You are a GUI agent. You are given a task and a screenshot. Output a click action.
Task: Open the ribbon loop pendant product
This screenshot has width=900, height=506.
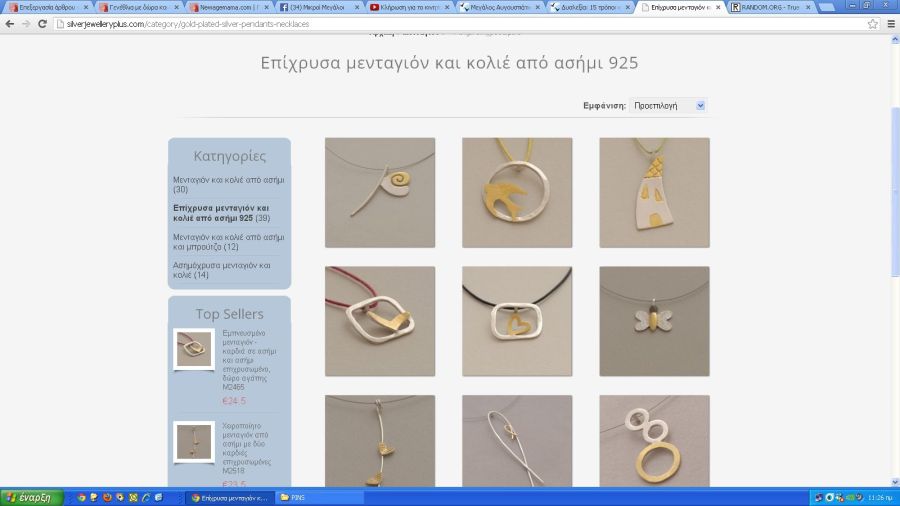point(517,441)
